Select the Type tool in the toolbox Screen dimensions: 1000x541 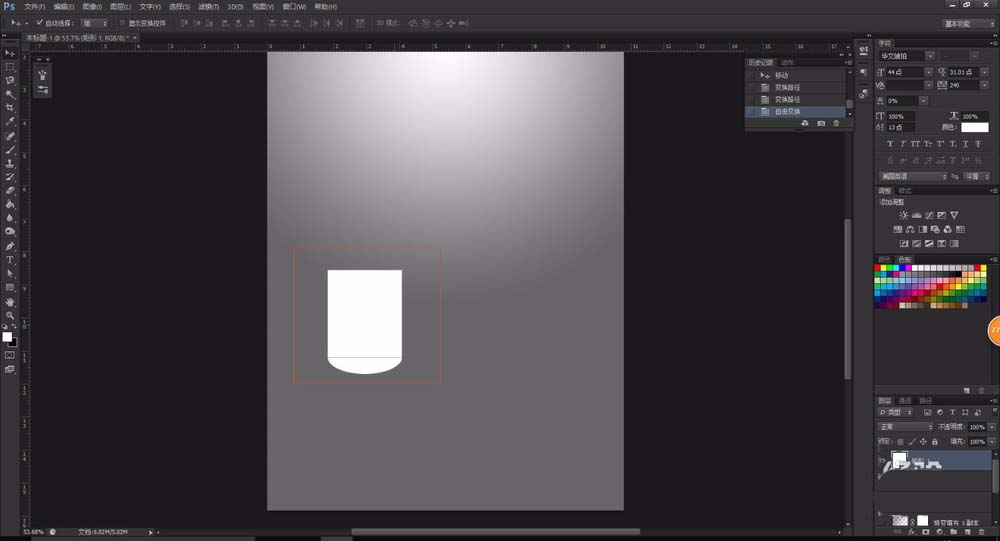coord(10,260)
